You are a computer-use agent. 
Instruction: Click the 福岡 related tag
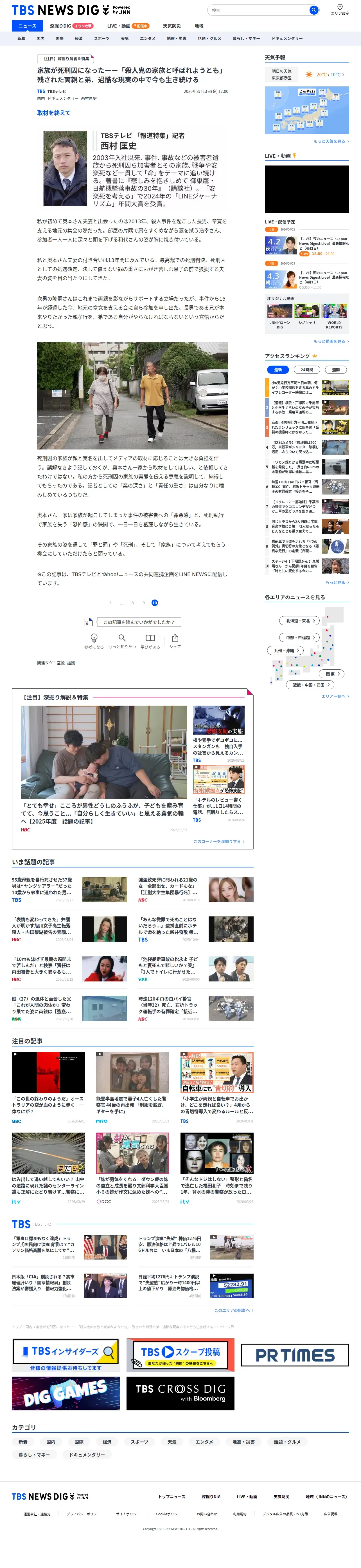[71, 663]
